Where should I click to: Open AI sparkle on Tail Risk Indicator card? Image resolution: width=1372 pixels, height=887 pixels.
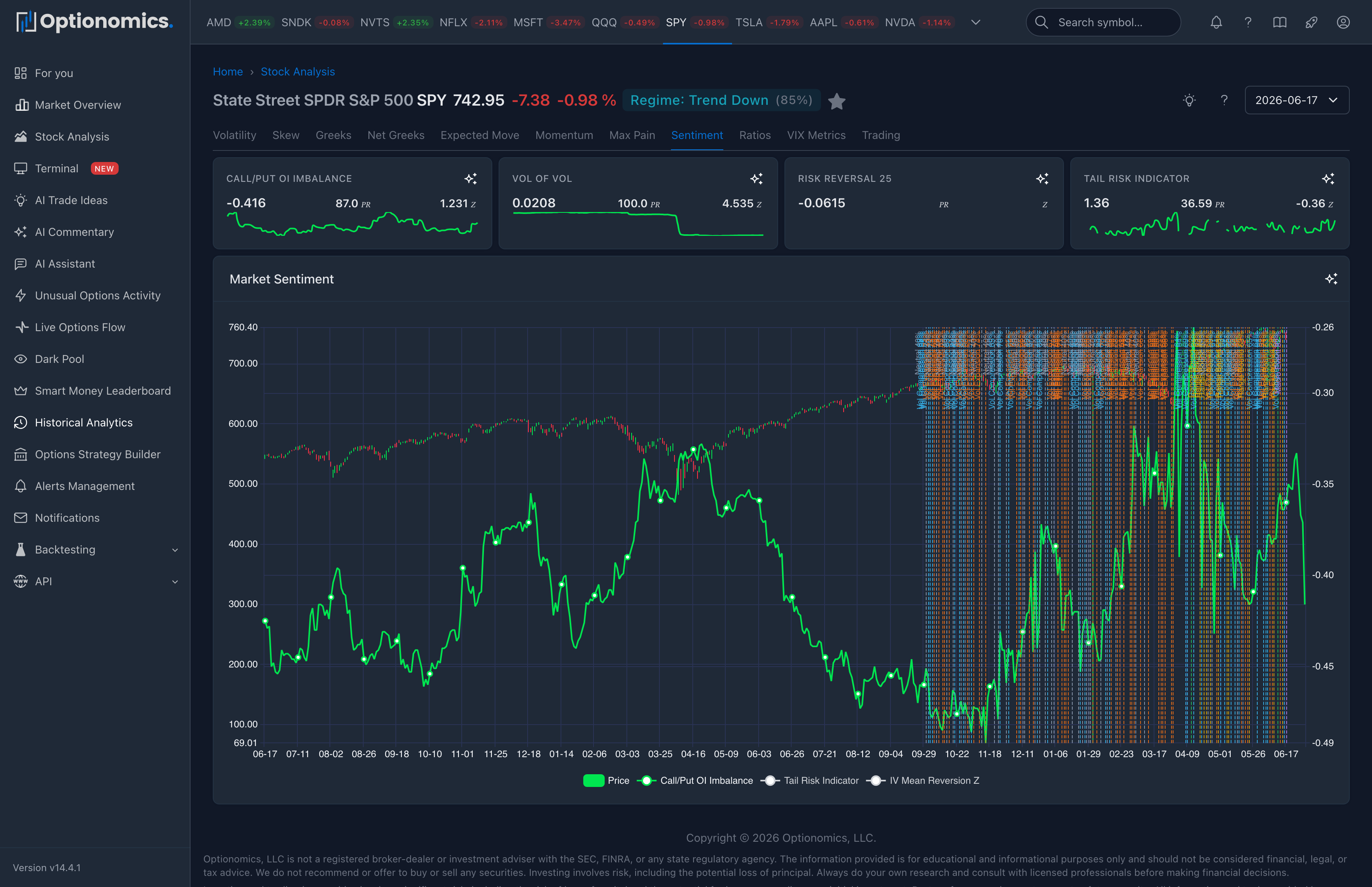click(1328, 179)
